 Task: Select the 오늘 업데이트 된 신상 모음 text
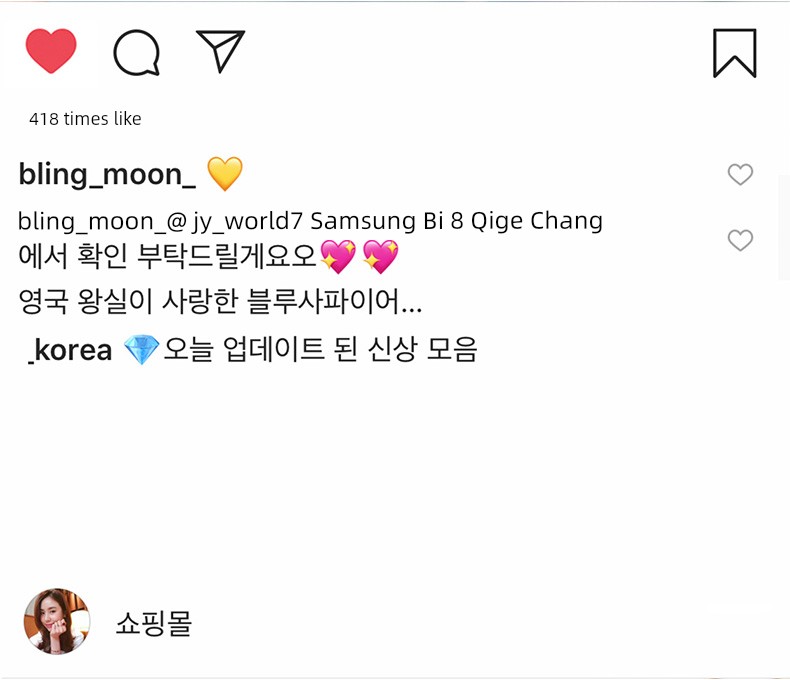point(320,351)
